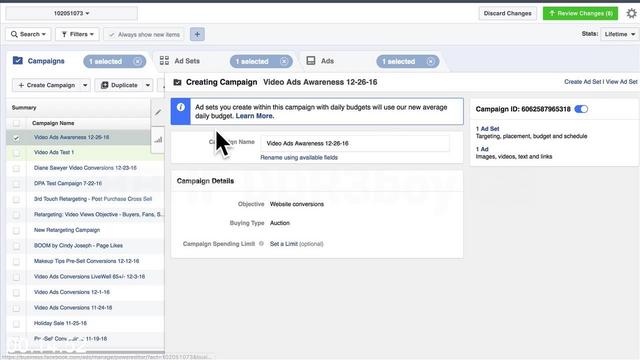
Task: Click the View Ad Set link
Action: (622, 82)
